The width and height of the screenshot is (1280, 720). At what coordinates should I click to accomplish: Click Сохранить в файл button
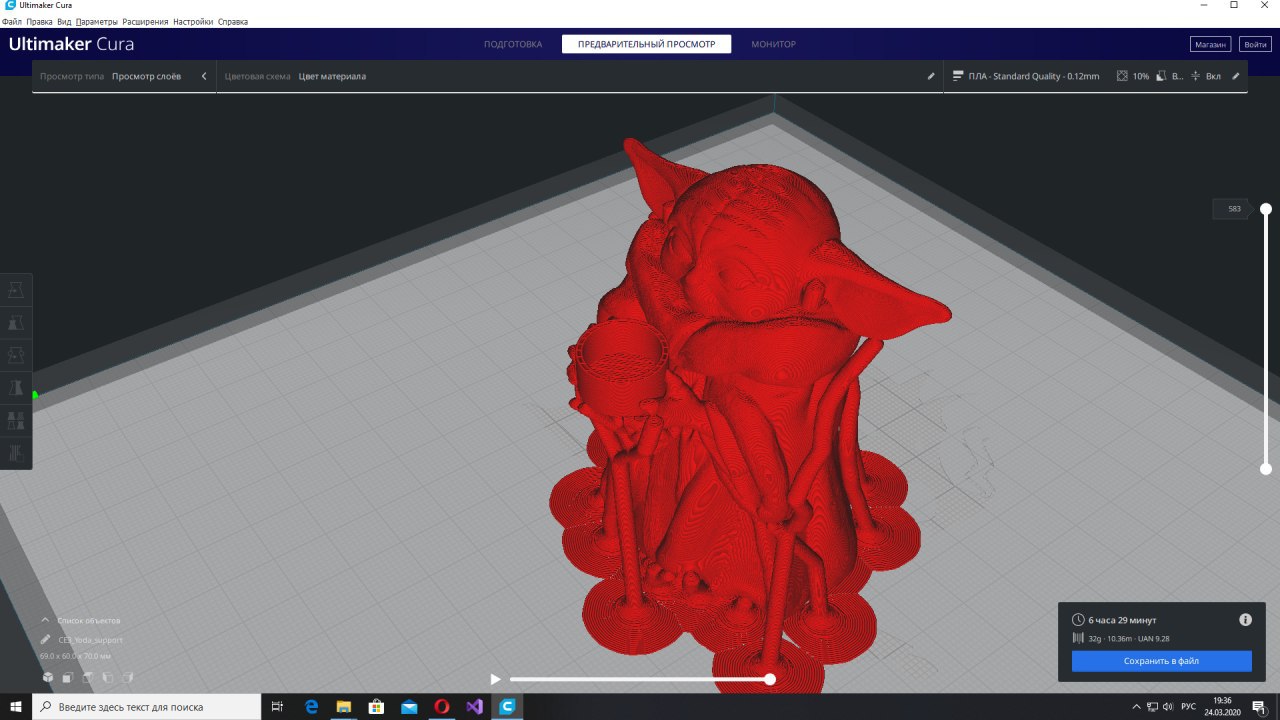[1161, 661]
